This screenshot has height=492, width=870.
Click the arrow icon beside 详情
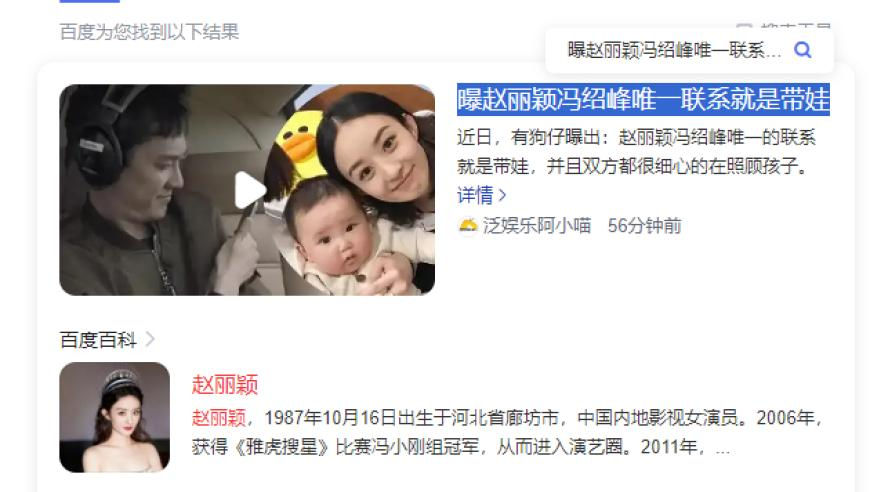(x=502, y=195)
